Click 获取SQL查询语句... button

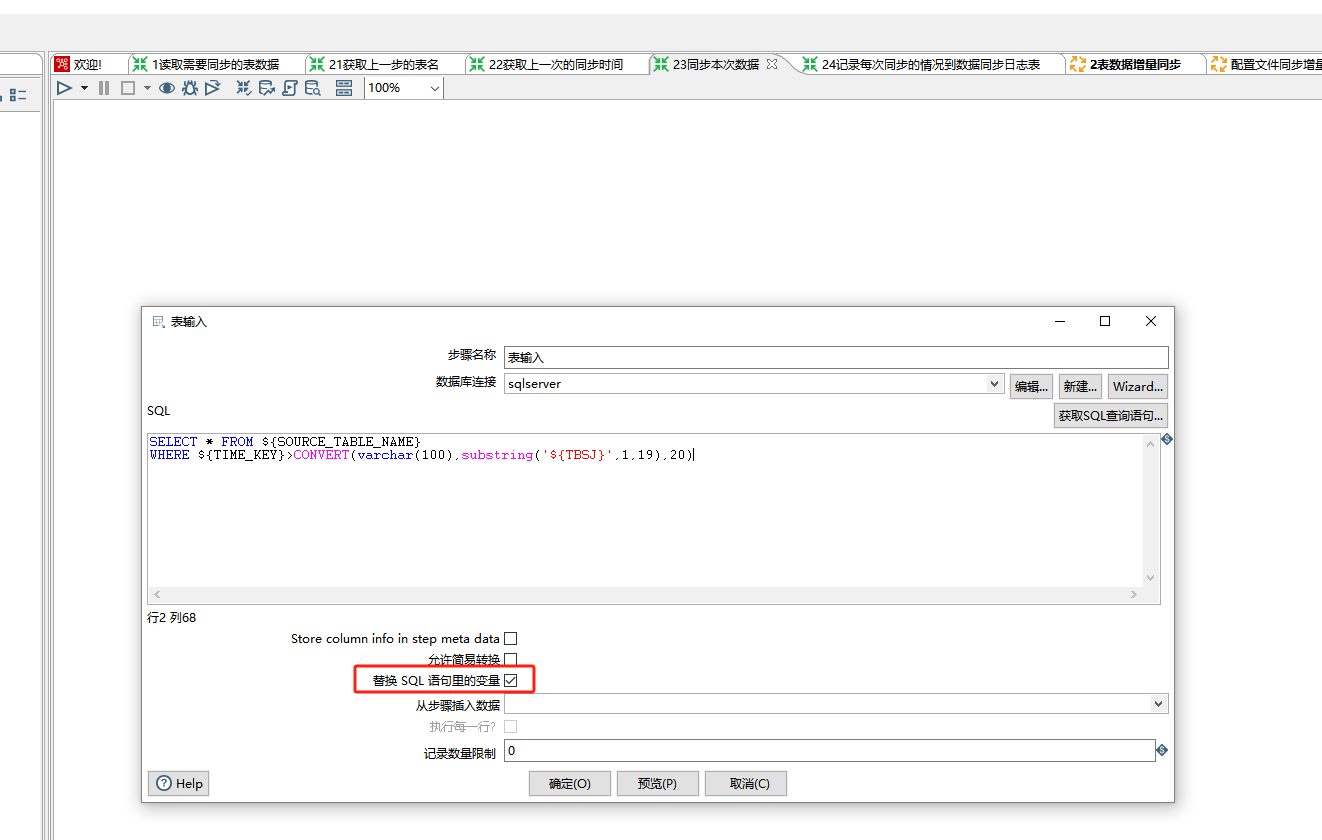click(x=1111, y=416)
